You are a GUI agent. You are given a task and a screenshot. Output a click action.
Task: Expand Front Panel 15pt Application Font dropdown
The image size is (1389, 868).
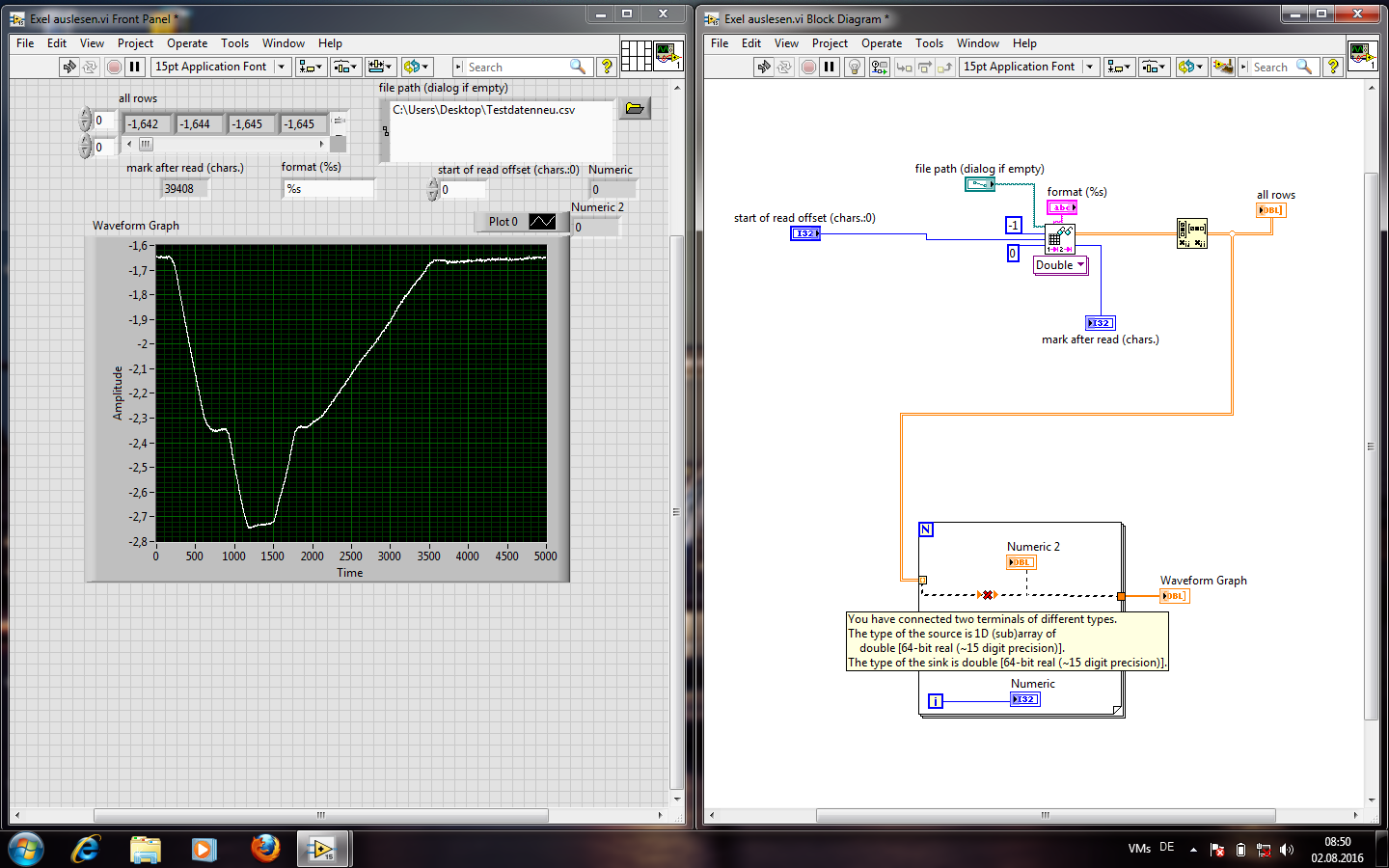tap(282, 67)
